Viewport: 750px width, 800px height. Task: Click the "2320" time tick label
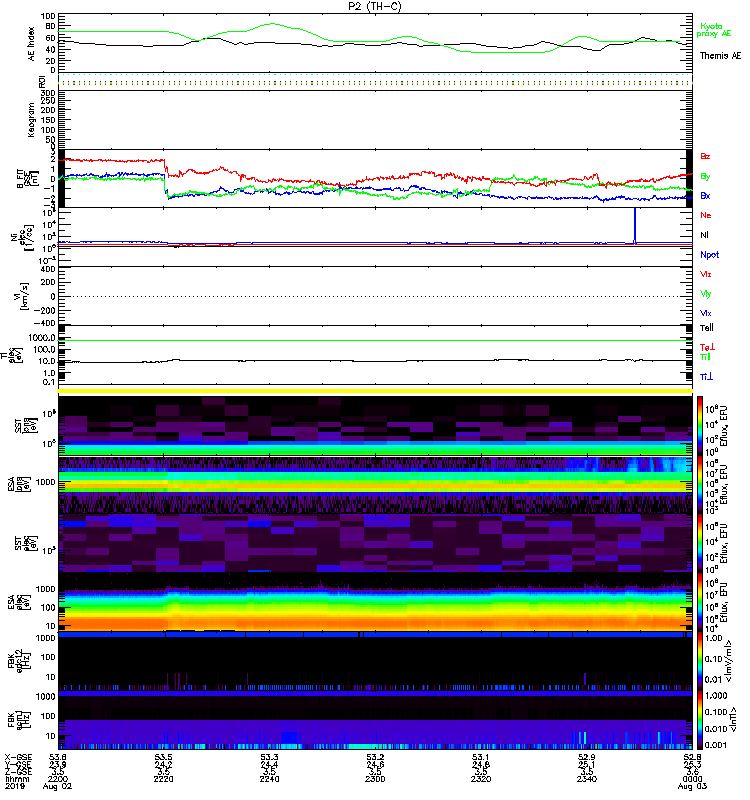(x=481, y=779)
